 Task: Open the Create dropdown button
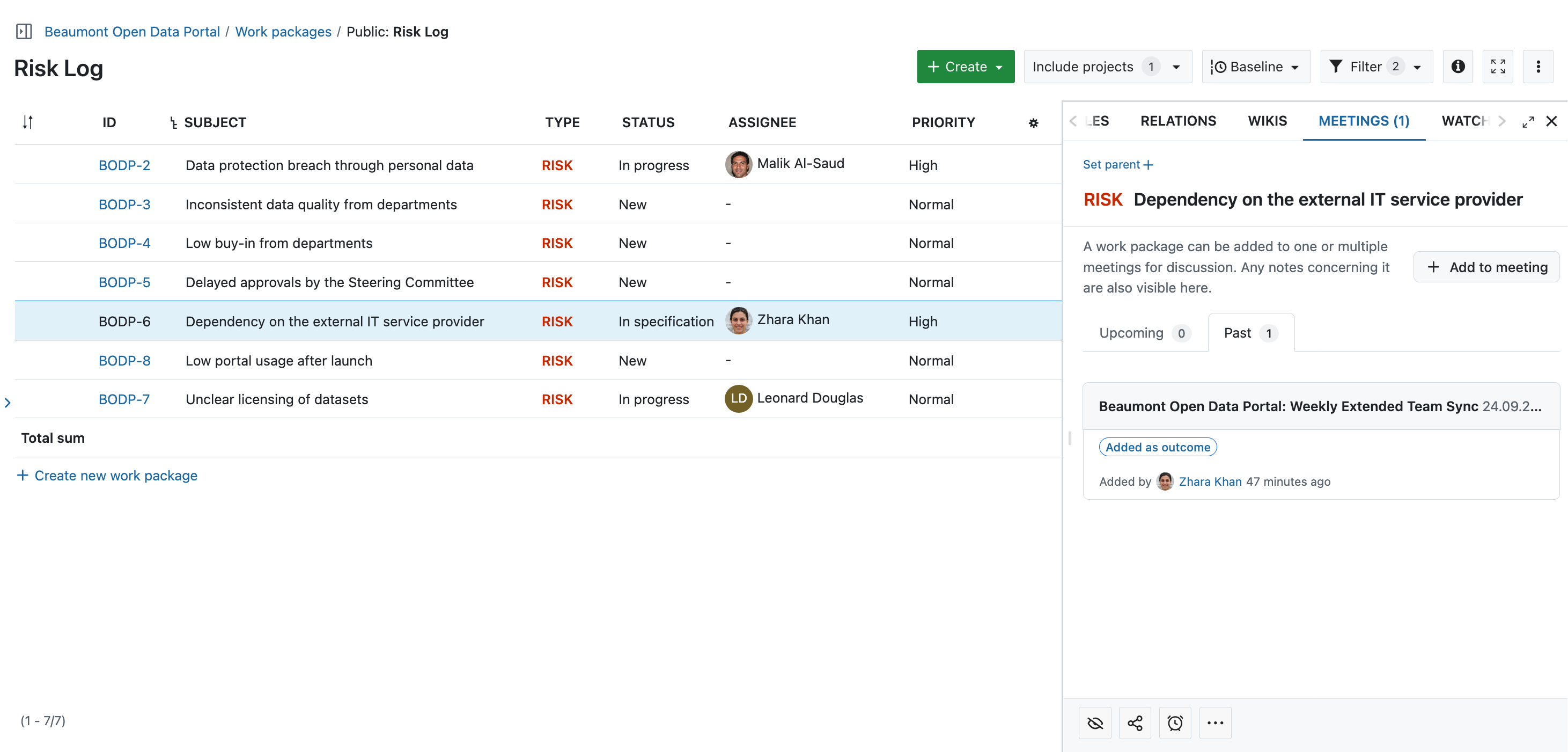click(x=966, y=67)
